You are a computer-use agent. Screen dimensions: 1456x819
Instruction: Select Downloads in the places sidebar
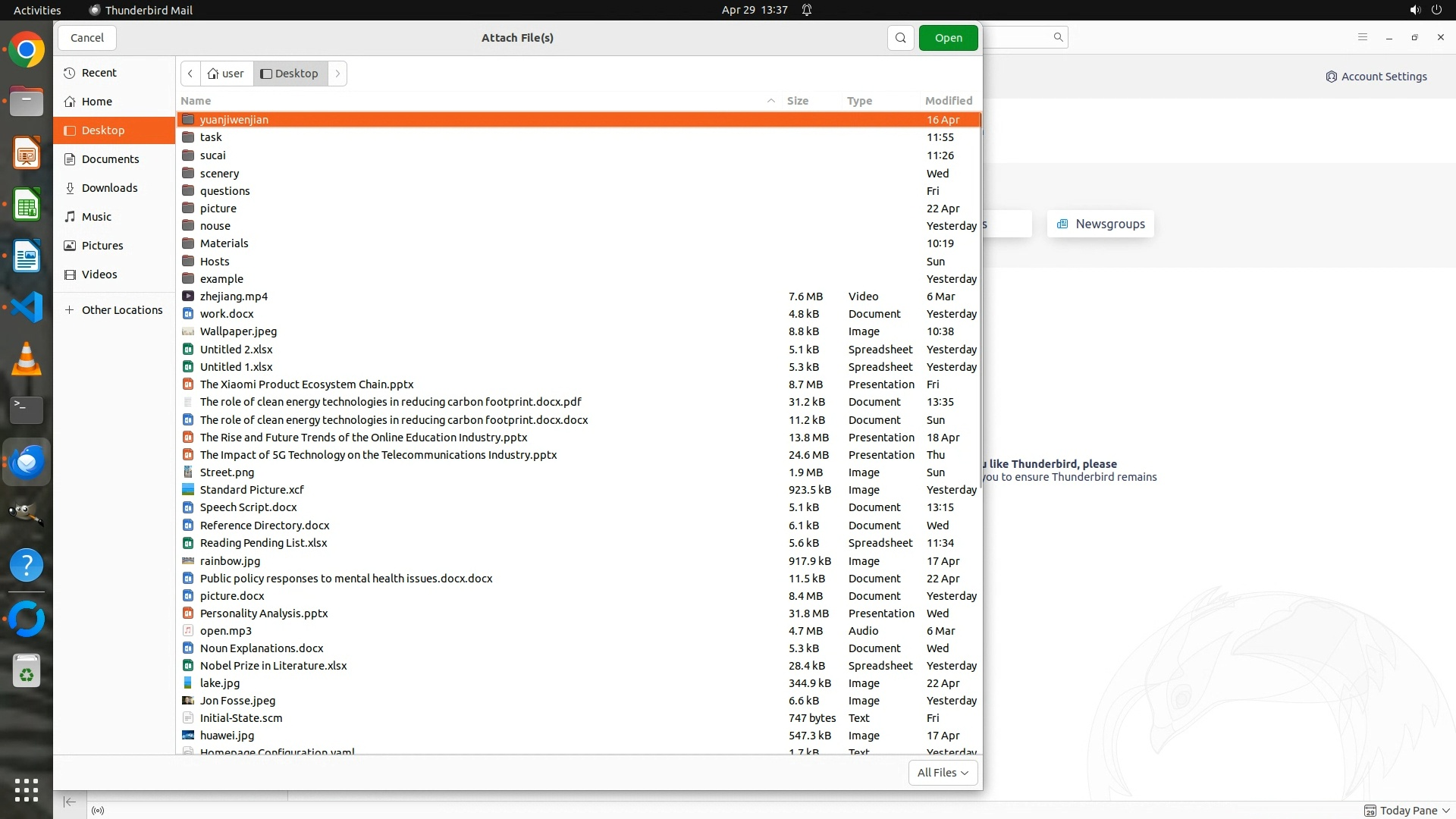[109, 188]
